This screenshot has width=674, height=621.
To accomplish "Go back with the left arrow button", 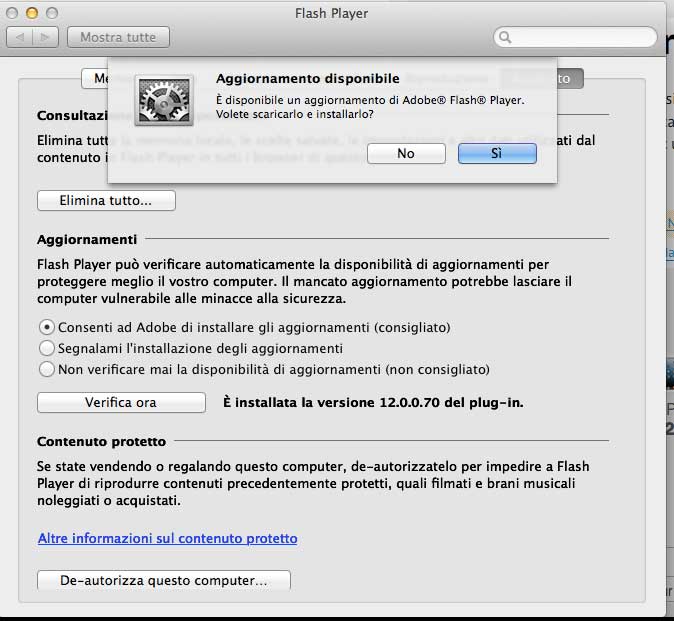I will point(20,37).
